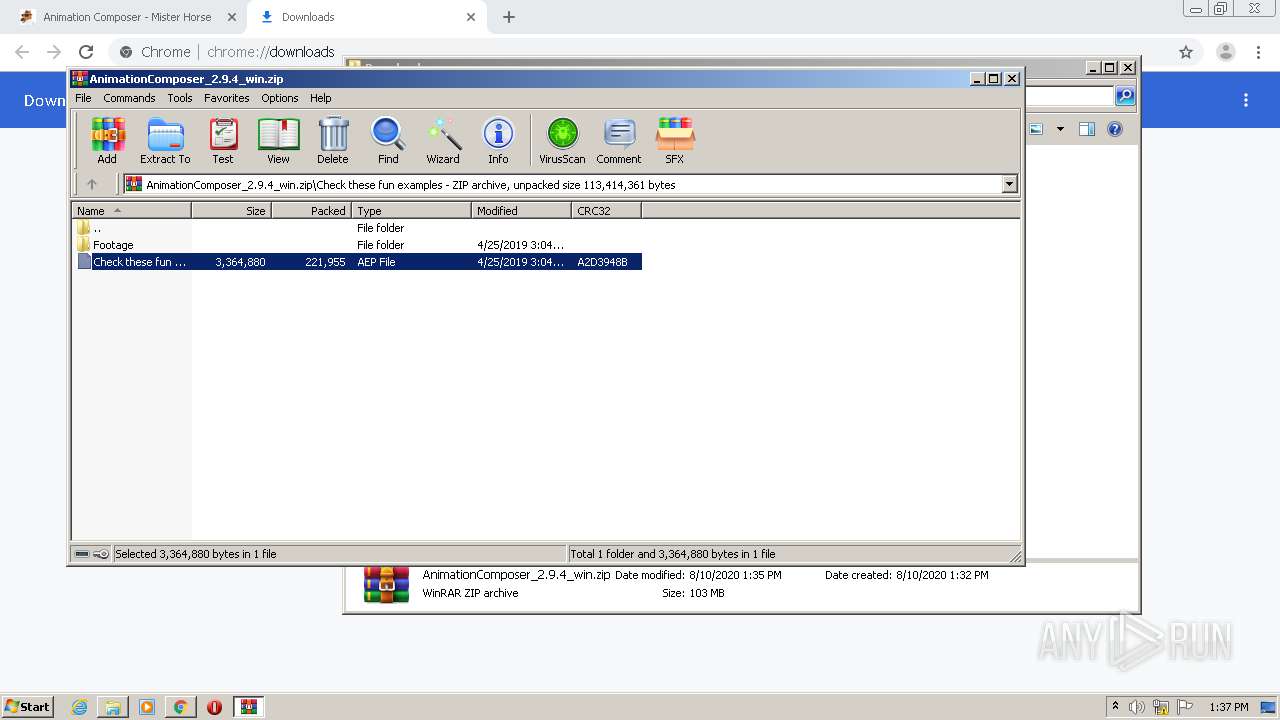Select the Footage folder row
The image size is (1280, 720).
tap(357, 245)
